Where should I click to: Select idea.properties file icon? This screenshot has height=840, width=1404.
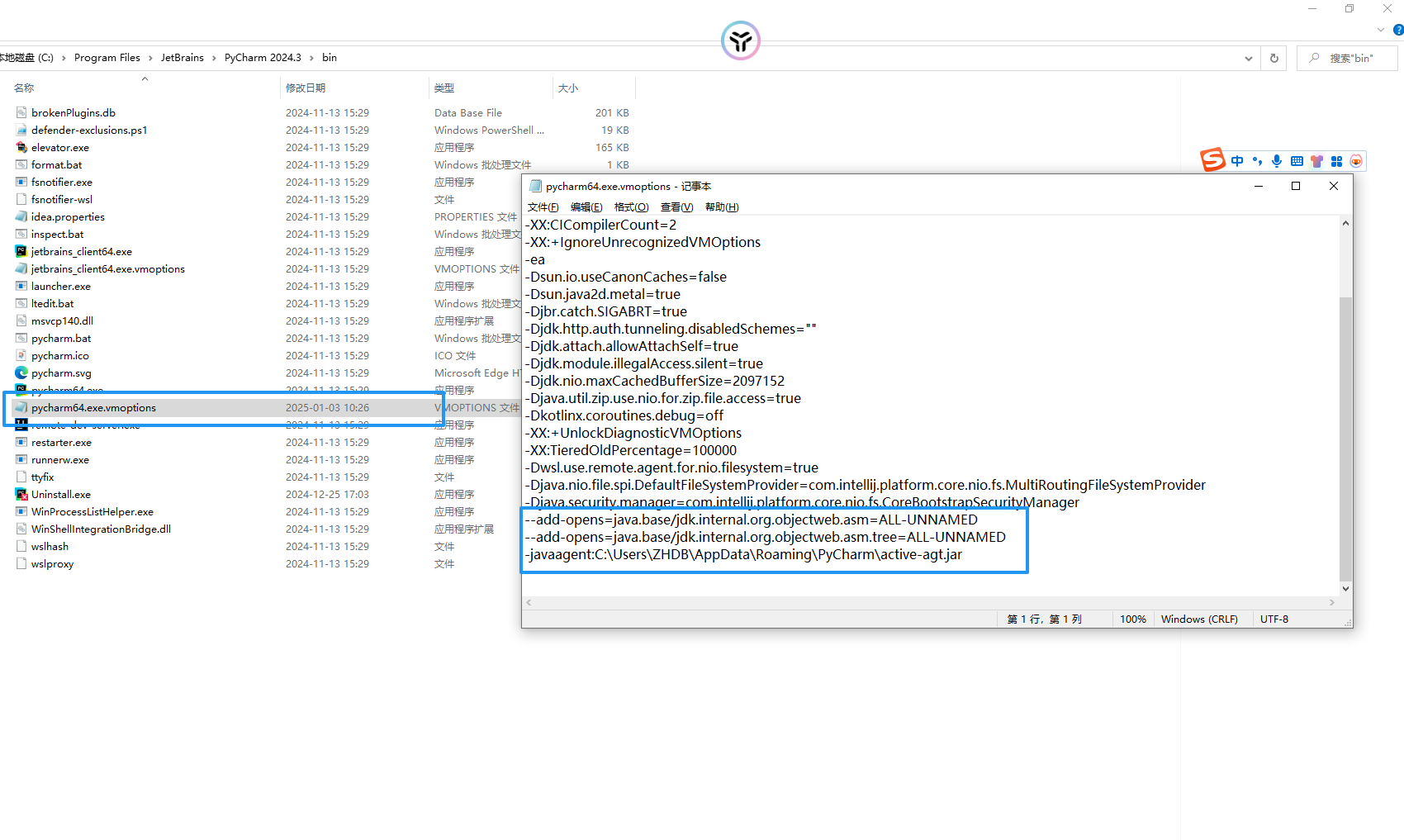point(21,216)
